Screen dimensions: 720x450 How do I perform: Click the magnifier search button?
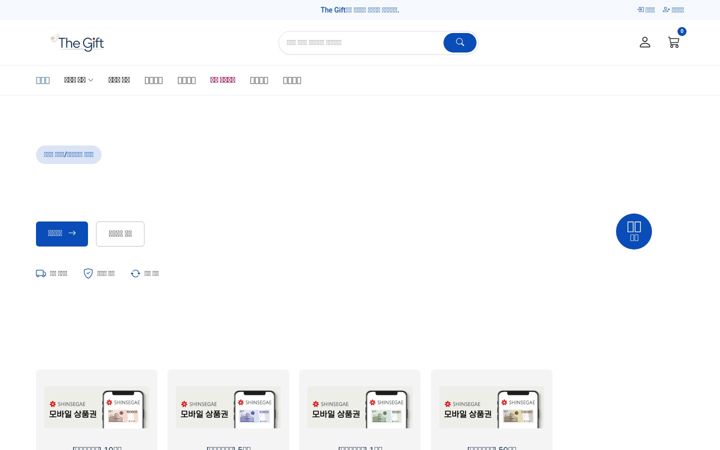coord(460,43)
